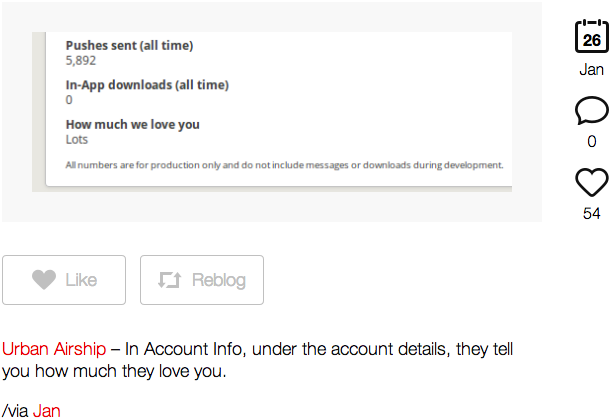Click the calendar icon showing 26
611x420 pixels.
(592, 36)
